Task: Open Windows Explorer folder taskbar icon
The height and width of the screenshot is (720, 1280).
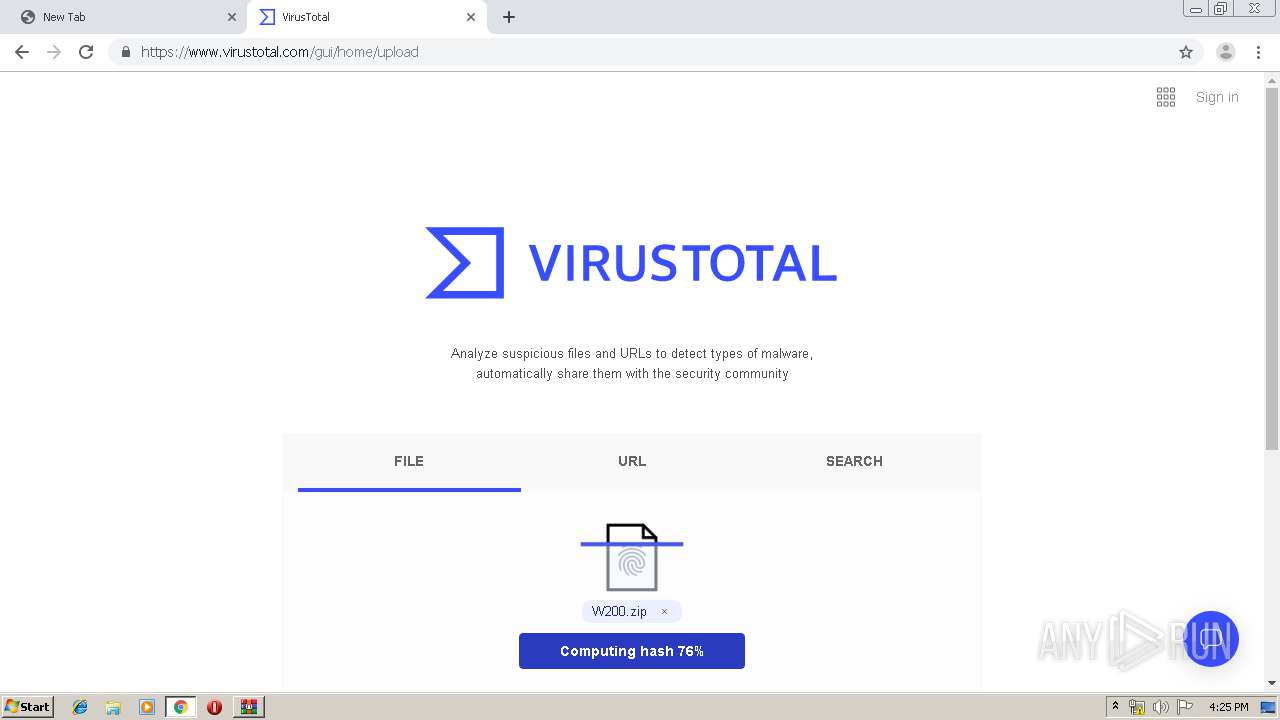Action: pos(113,707)
